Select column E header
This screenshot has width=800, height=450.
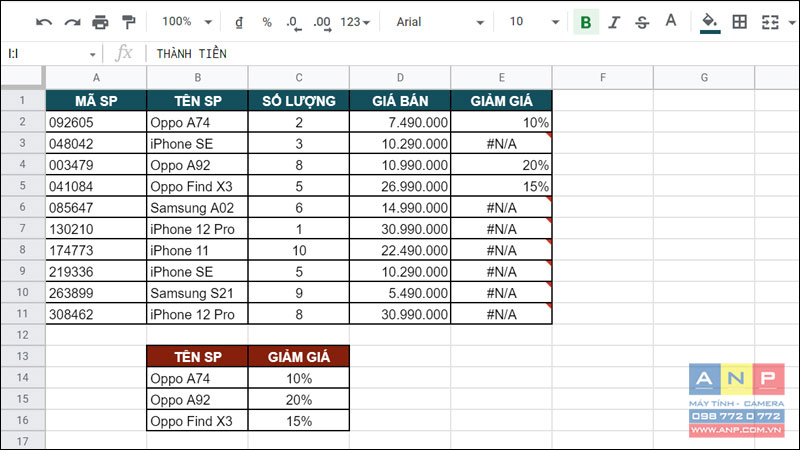point(502,78)
